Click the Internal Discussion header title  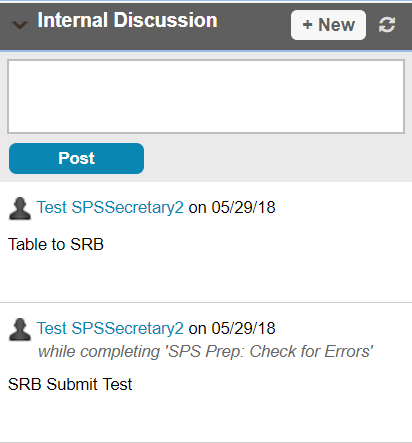127,20
